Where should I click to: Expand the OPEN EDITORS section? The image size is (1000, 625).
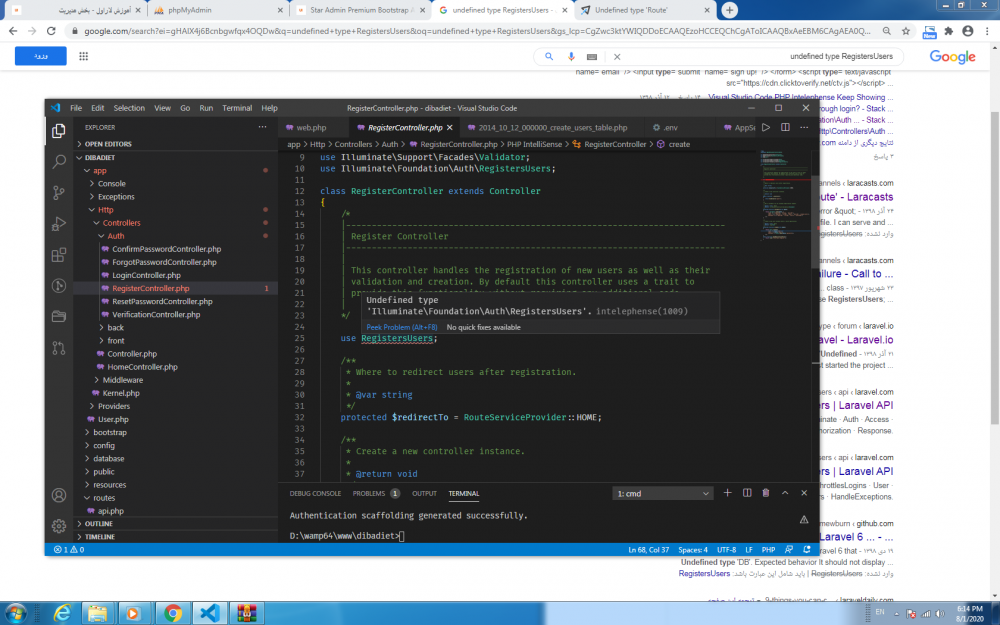pyautogui.click(x=108, y=144)
